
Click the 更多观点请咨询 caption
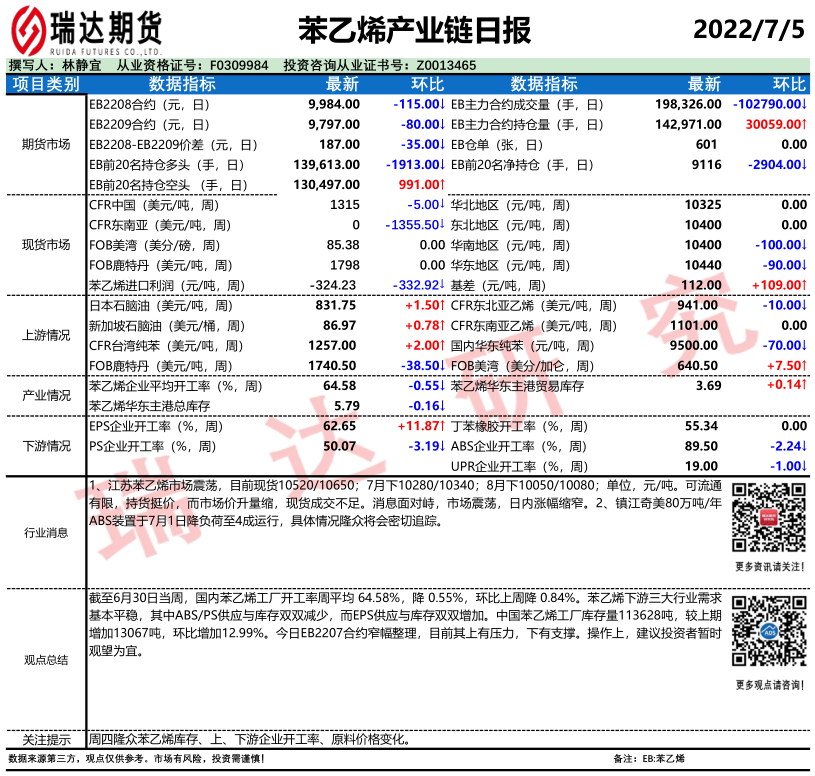[x=768, y=685]
